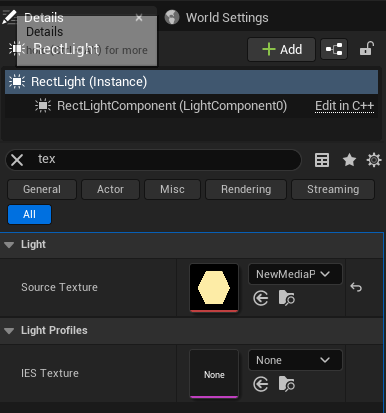The height and width of the screenshot is (413, 386).
Task: Click the IES Texture None thumbnail
Action: pos(214,374)
